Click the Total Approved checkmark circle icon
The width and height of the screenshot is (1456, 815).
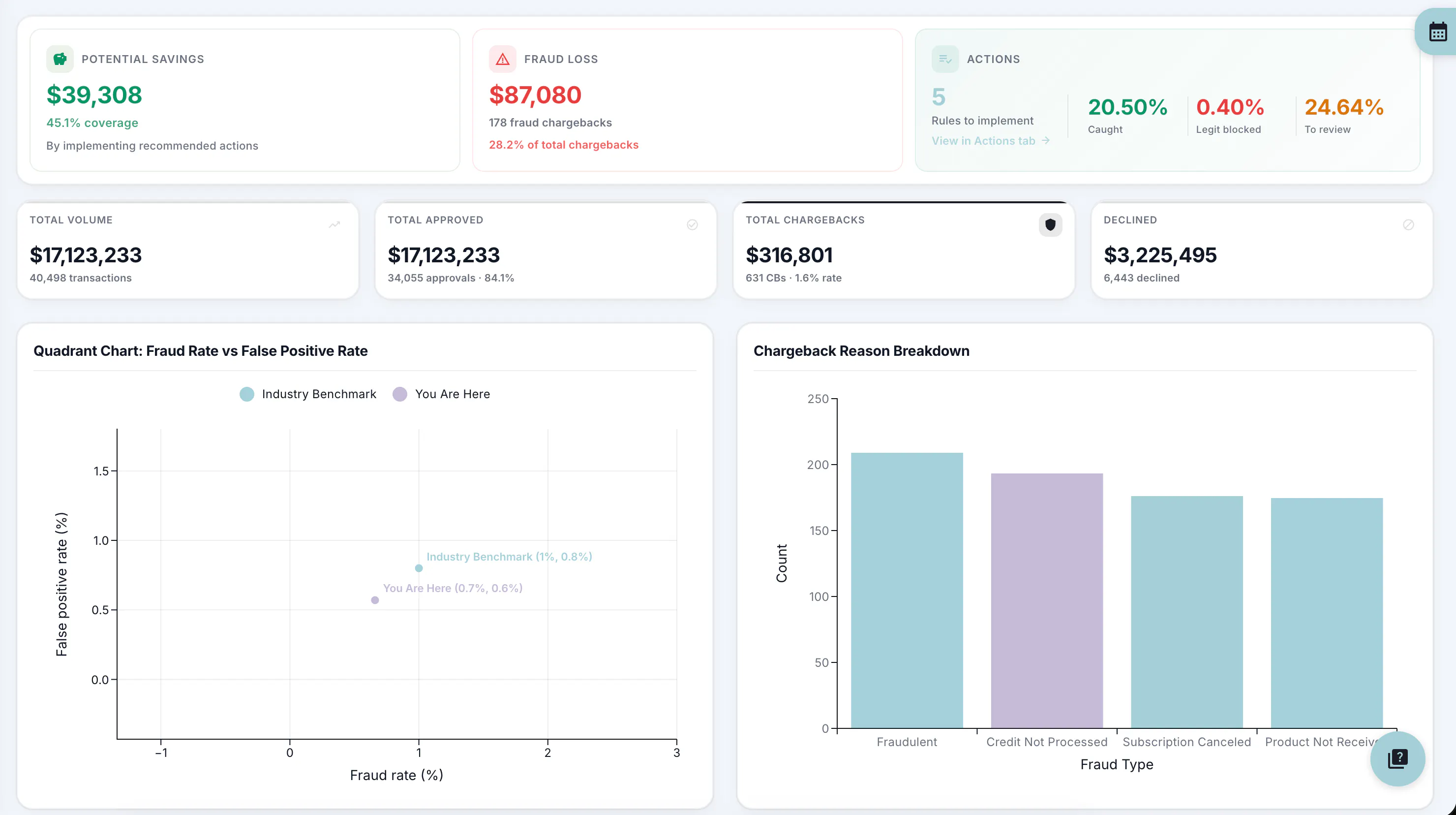[693, 224]
